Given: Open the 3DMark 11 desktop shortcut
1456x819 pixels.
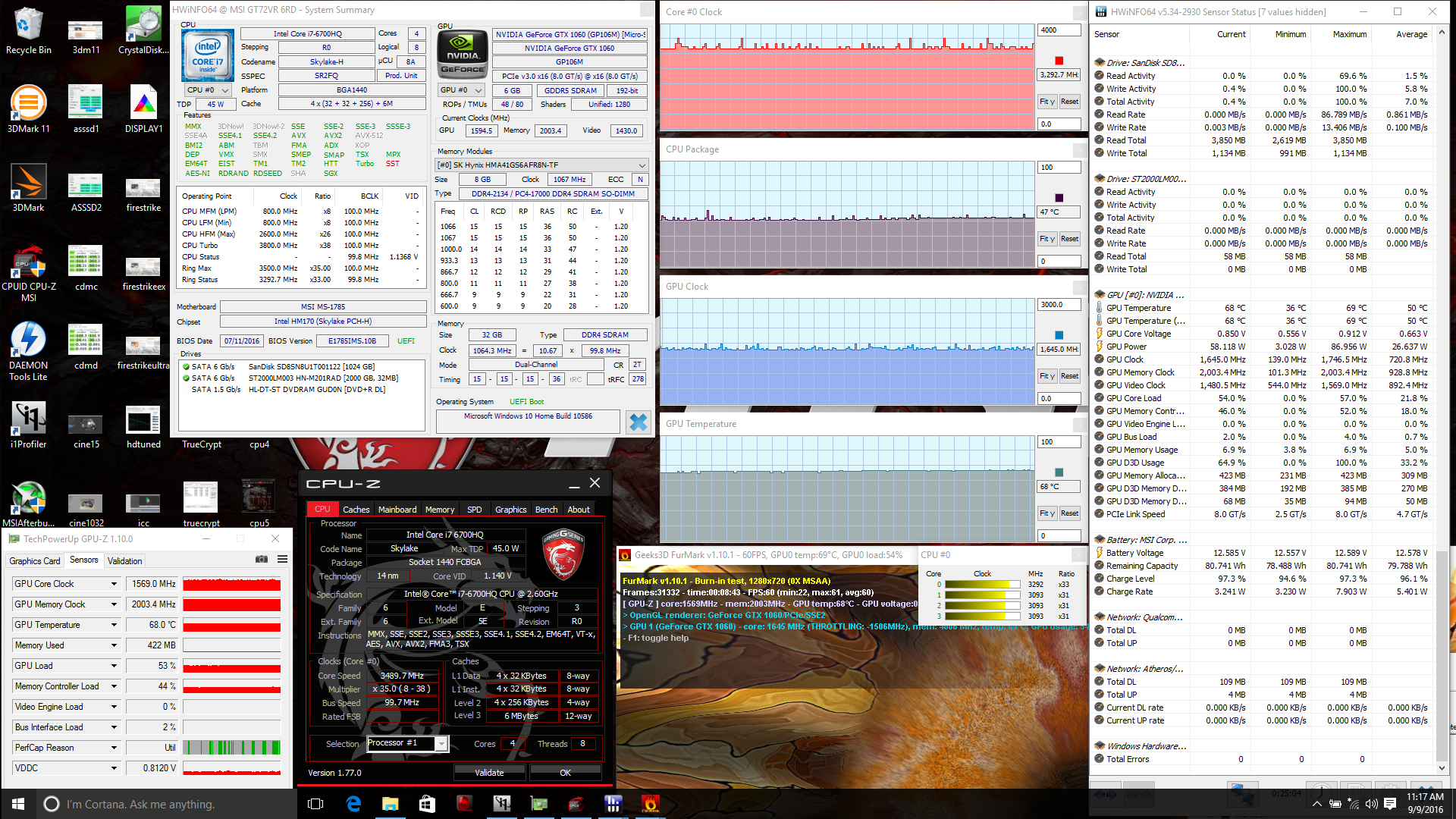Looking at the screenshot, I should tap(29, 108).
